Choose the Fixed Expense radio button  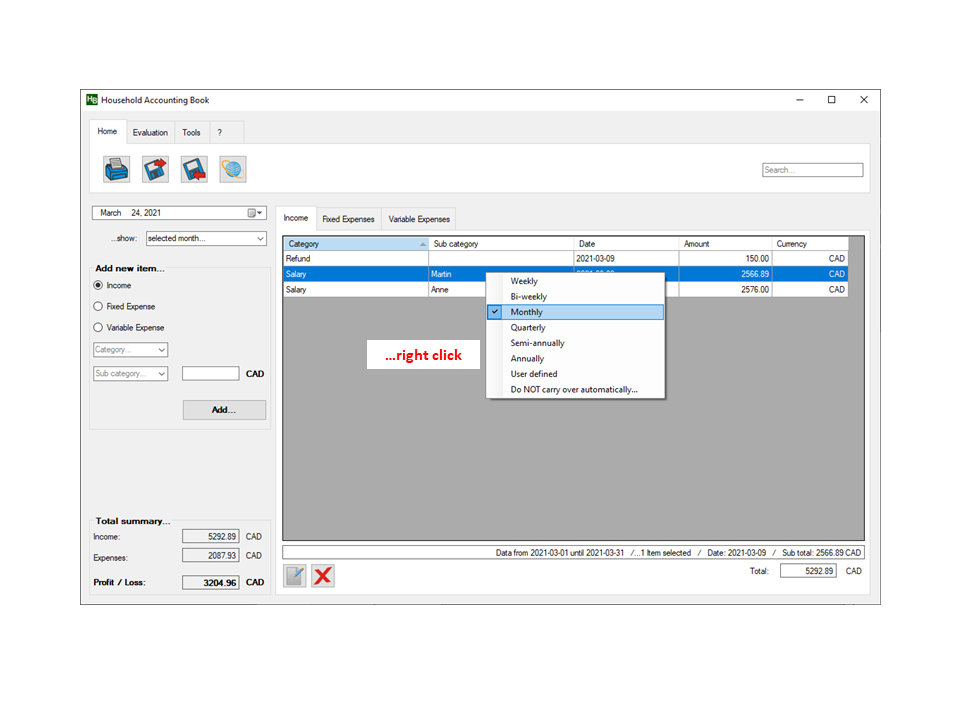[98, 307]
